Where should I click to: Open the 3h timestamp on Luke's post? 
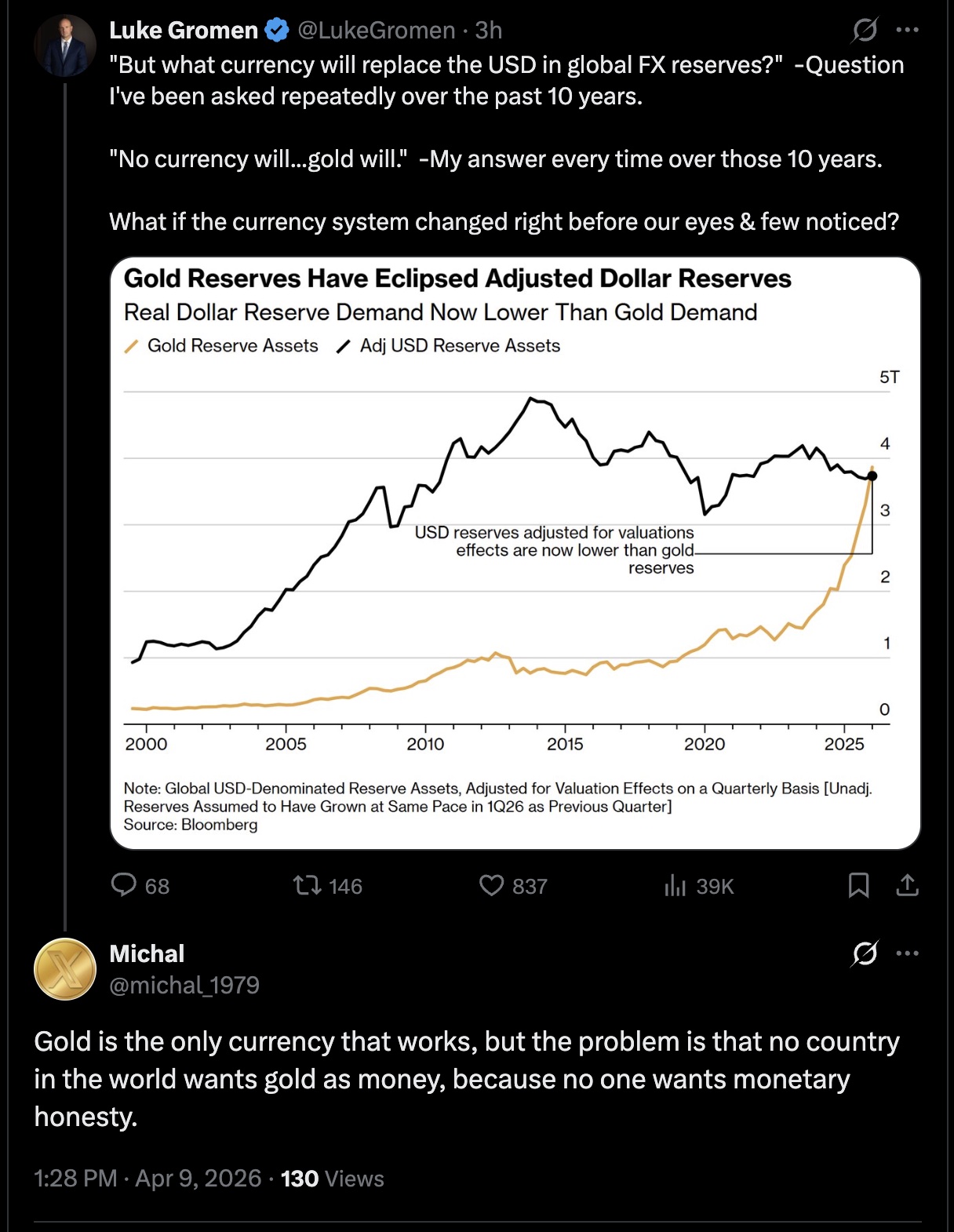(x=488, y=31)
